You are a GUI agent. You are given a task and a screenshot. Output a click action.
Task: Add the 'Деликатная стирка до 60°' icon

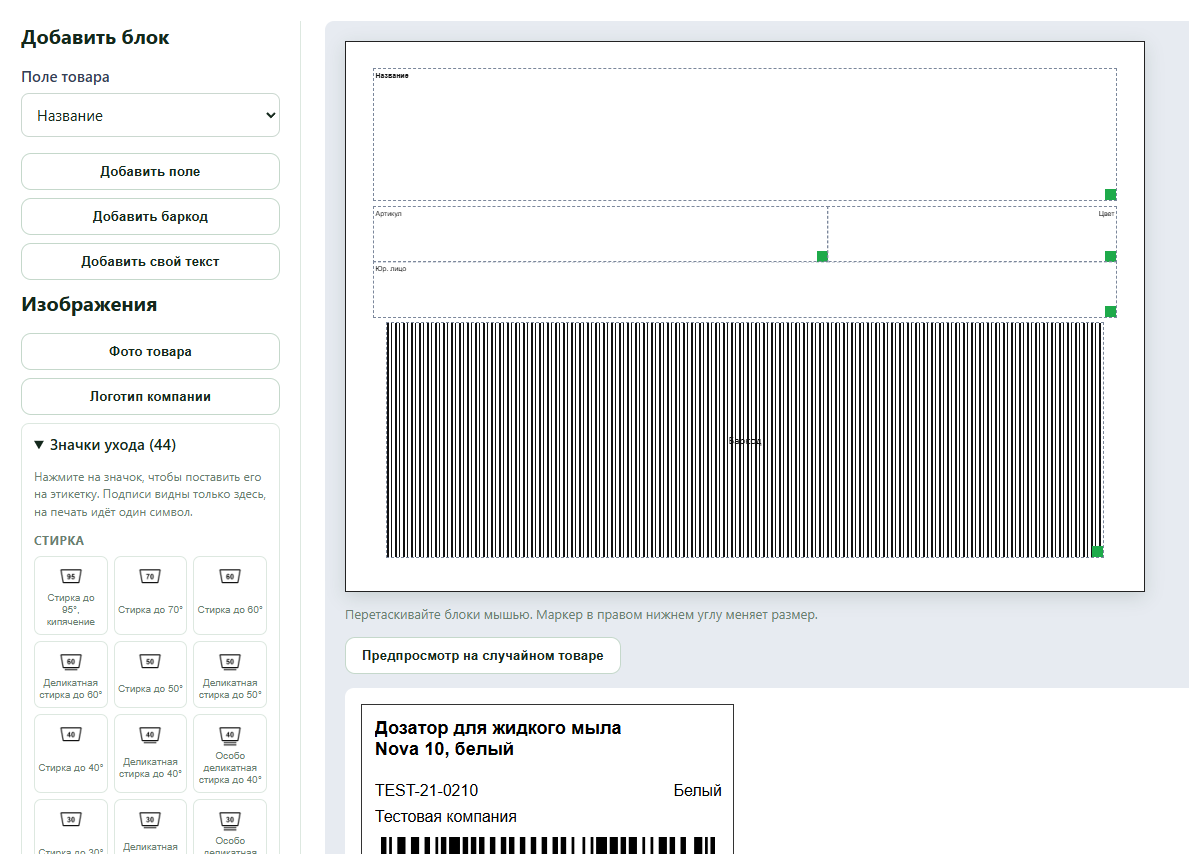pos(71,674)
